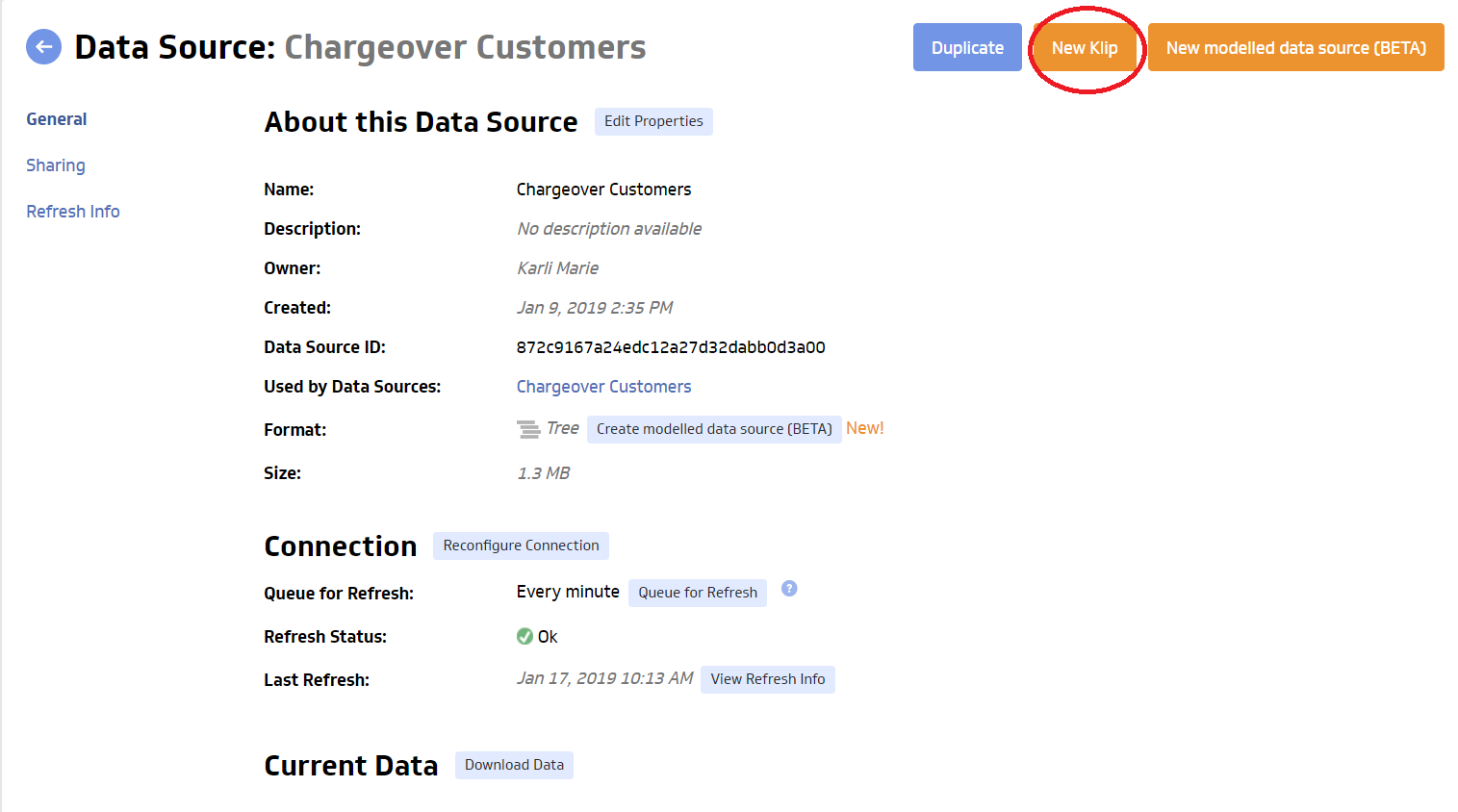Click the orange 'New!' label
Image resolution: width=1458 pixels, height=812 pixels.
[865, 428]
